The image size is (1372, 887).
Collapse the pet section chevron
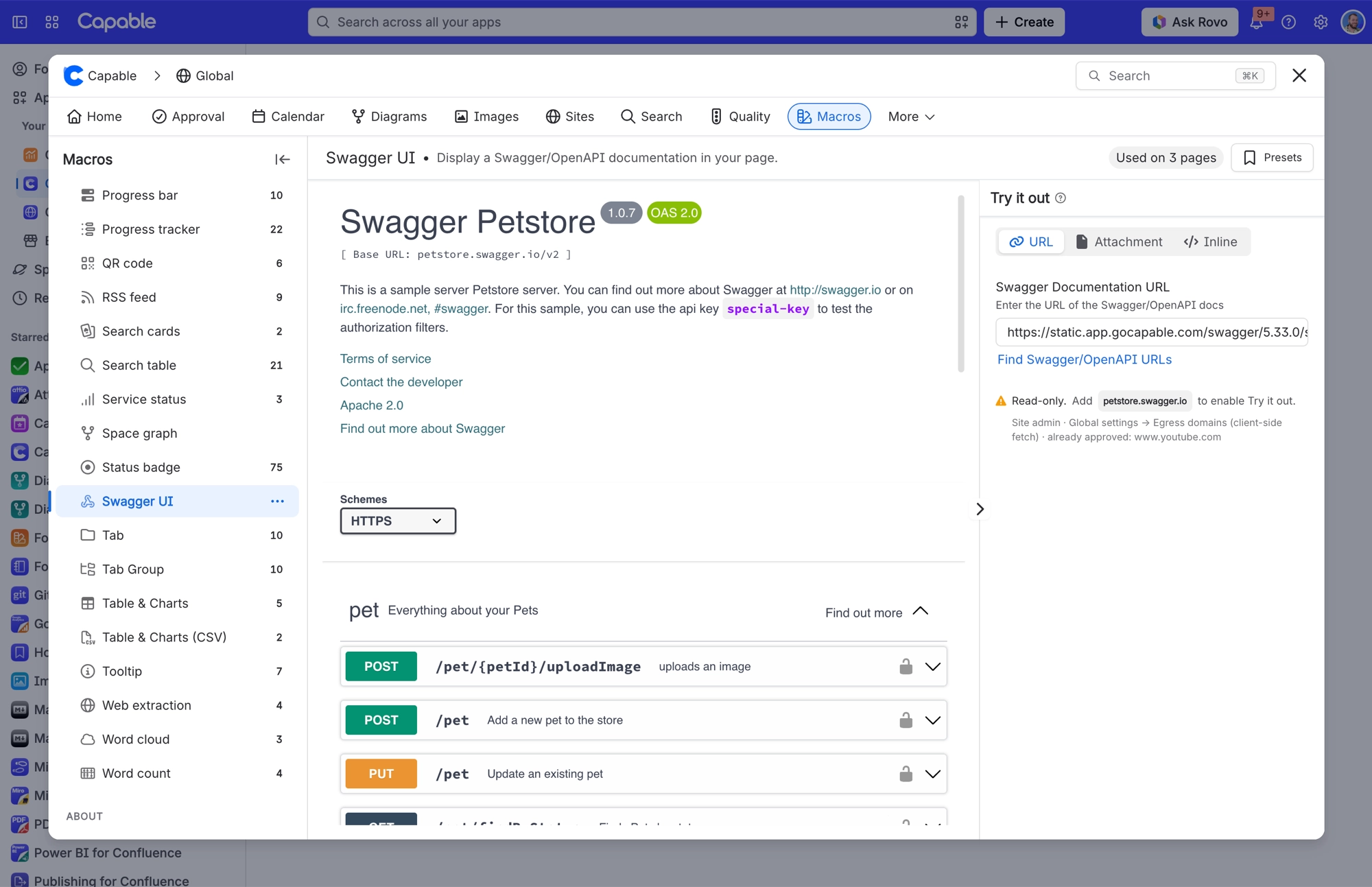(x=921, y=611)
